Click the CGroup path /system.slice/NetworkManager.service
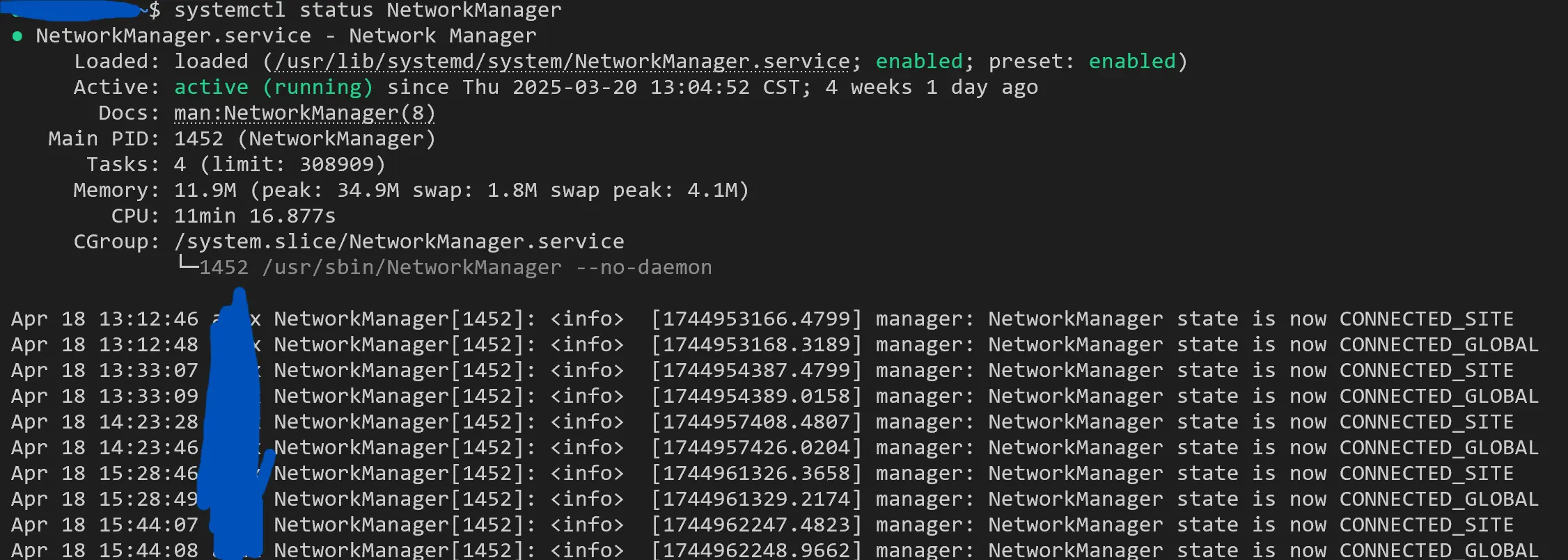The width and height of the screenshot is (1568, 560). tap(399, 242)
